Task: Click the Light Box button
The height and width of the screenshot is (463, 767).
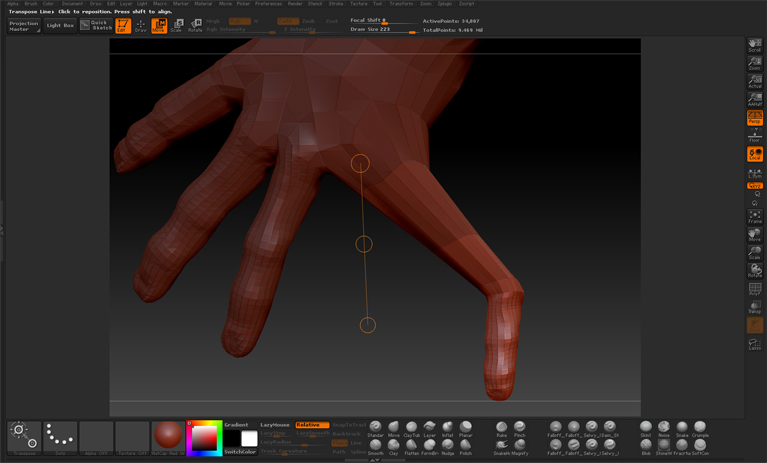Action: tap(60, 26)
